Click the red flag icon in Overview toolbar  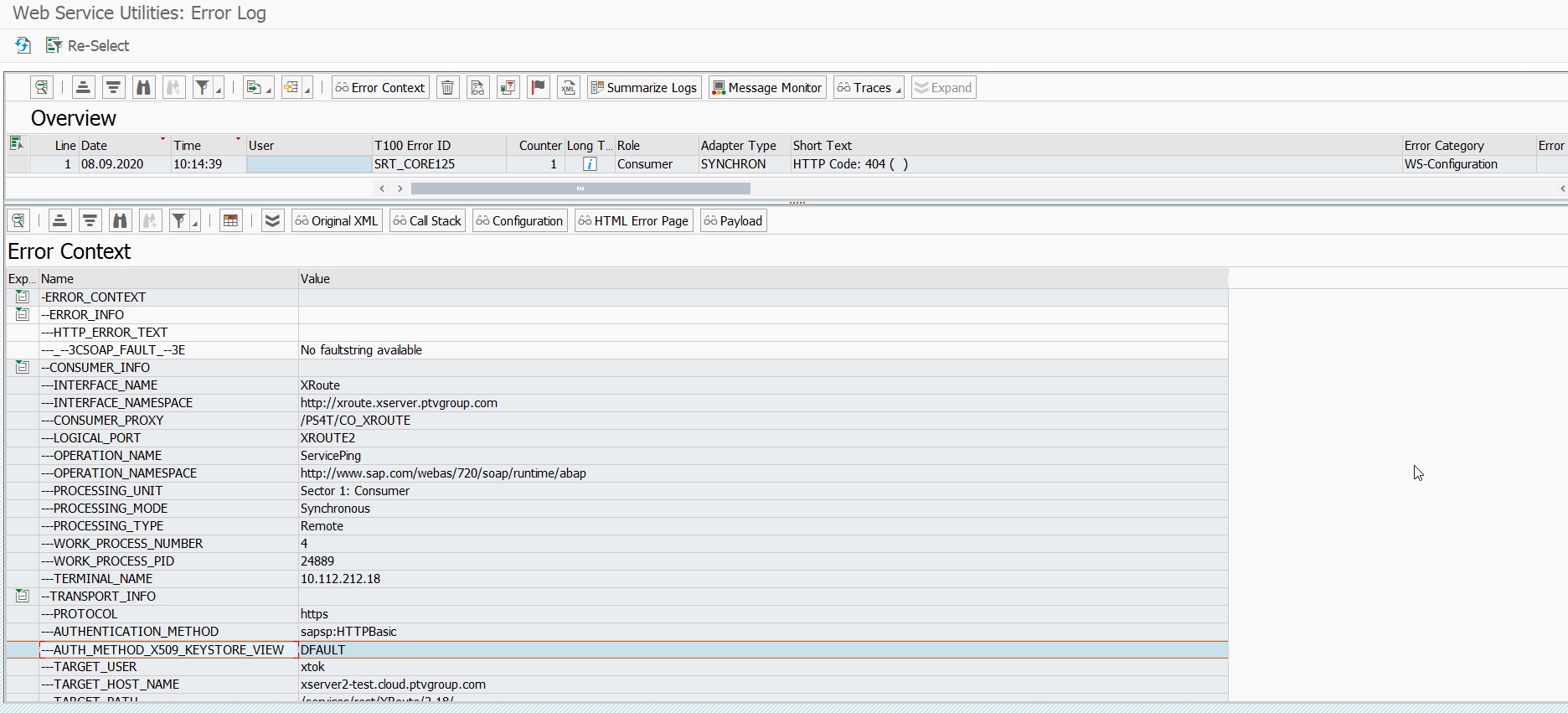click(539, 88)
